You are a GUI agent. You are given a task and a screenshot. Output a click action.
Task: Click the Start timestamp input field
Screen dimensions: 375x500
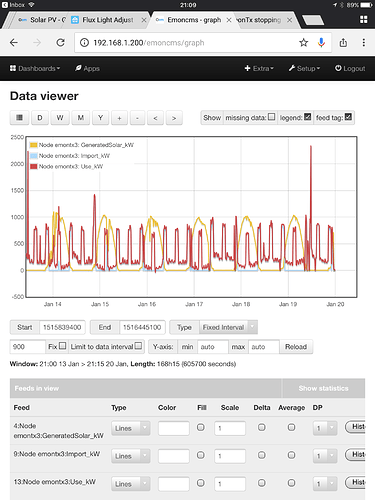pos(62,327)
